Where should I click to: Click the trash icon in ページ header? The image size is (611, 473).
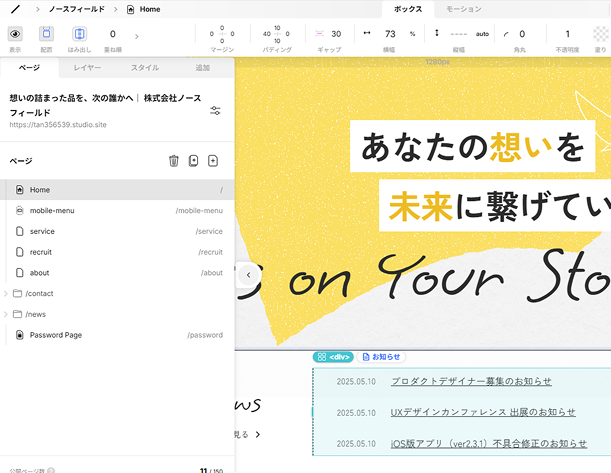[x=173, y=160]
